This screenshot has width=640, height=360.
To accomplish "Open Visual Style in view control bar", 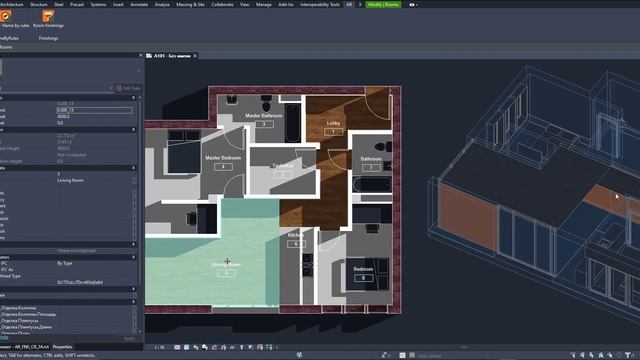I will 187,347.
